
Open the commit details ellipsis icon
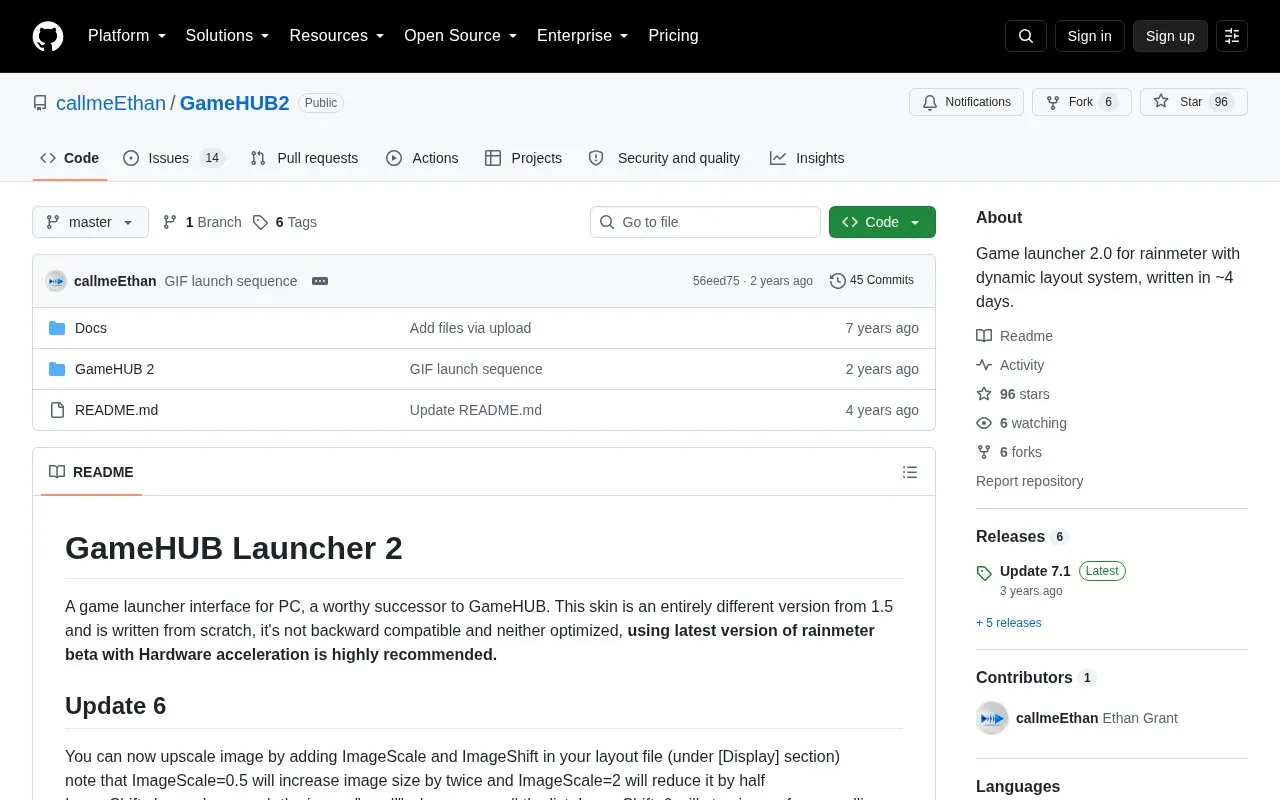pyautogui.click(x=320, y=281)
